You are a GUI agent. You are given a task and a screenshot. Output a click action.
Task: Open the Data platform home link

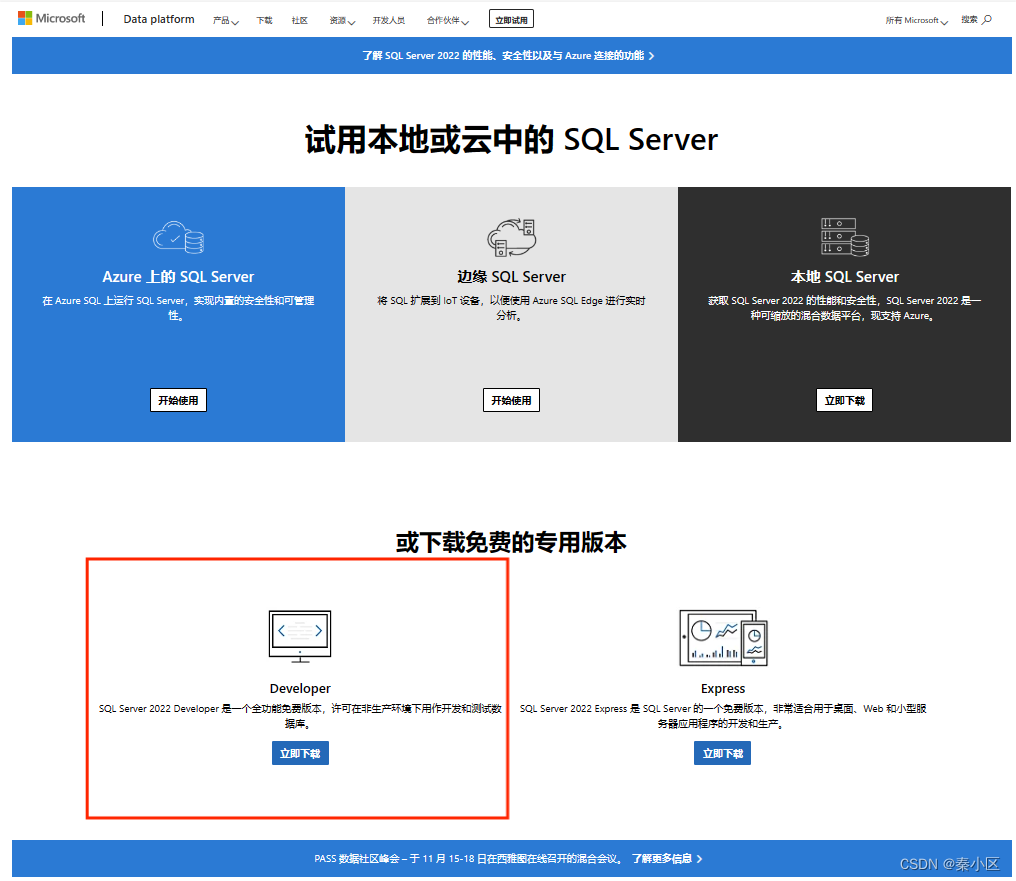tap(159, 19)
